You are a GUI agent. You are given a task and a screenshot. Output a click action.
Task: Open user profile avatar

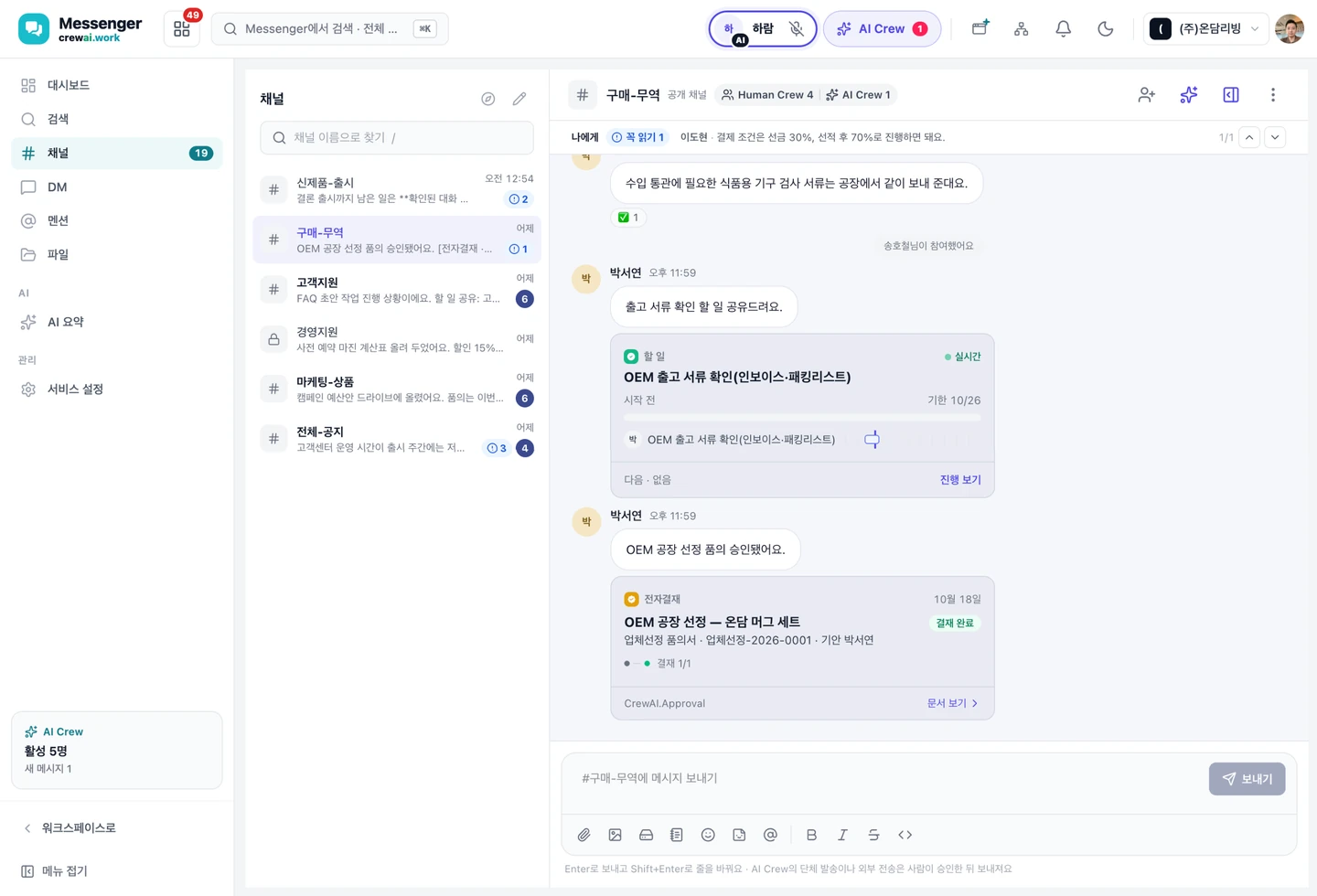click(1290, 28)
